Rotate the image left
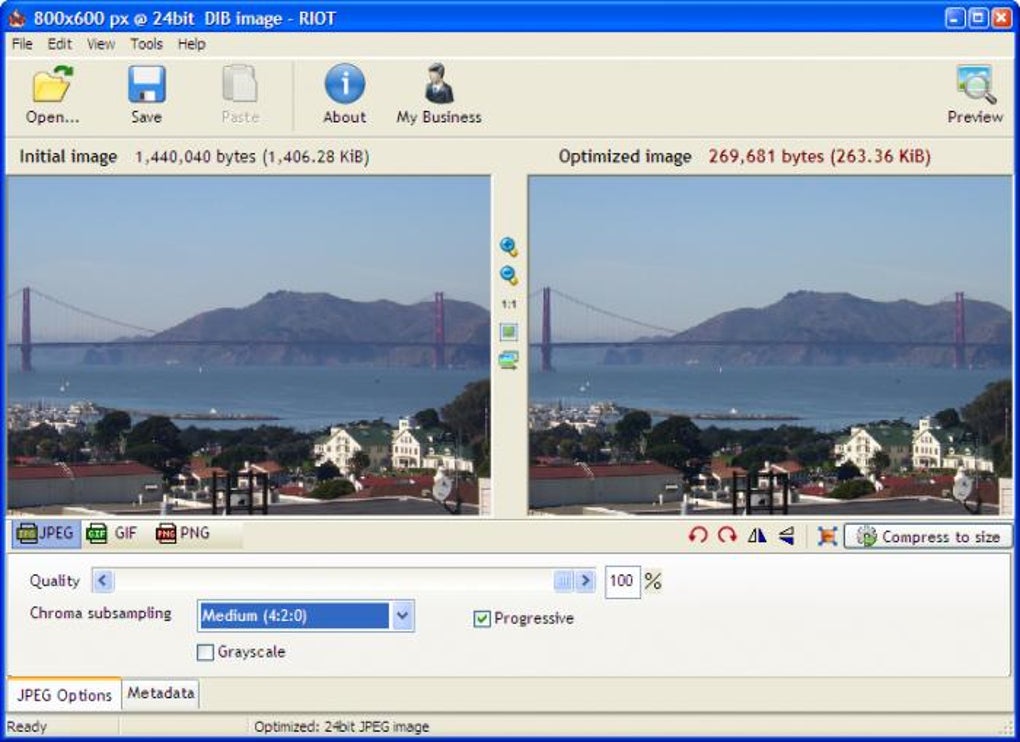This screenshot has width=1020, height=742. pos(699,536)
